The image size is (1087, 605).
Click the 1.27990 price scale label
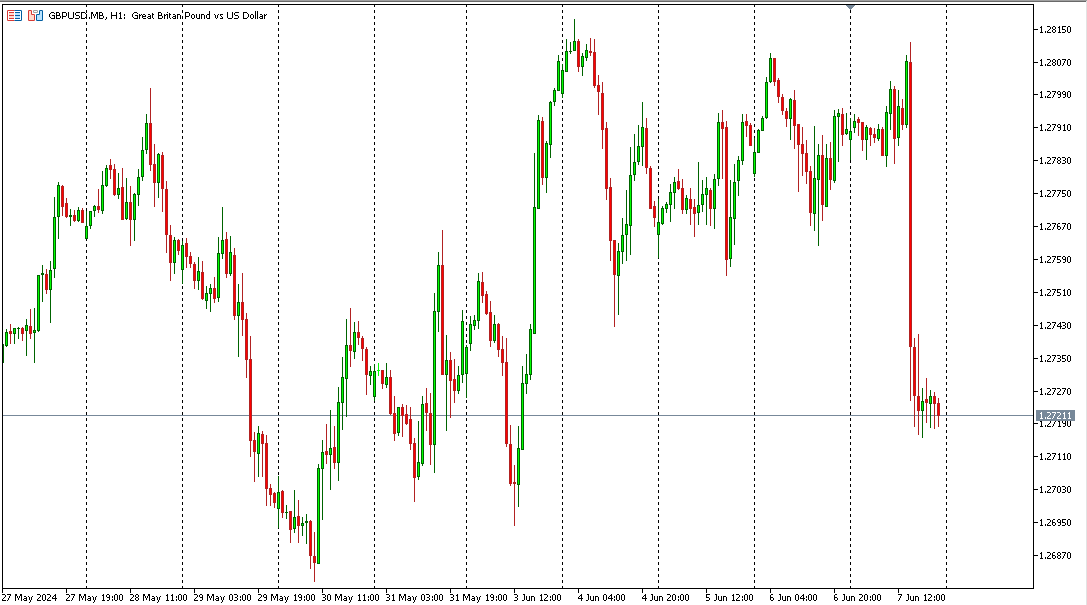coord(1054,95)
